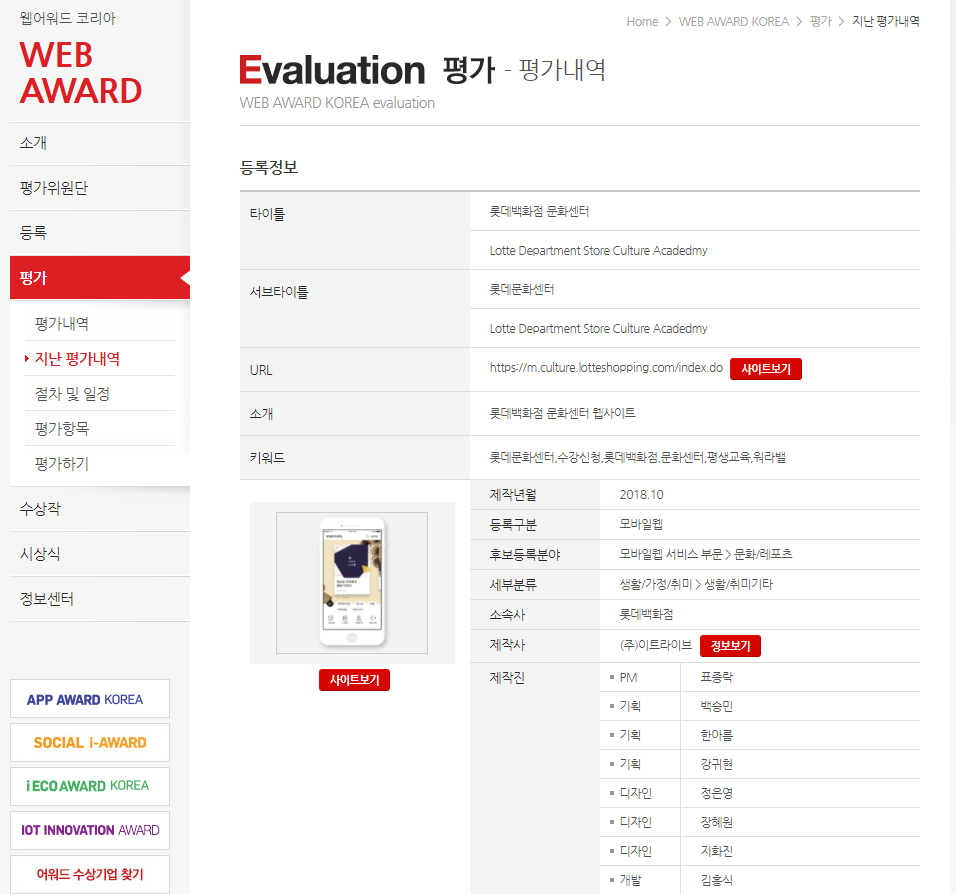Click the site URL text
This screenshot has height=894, width=956.
click(606, 368)
